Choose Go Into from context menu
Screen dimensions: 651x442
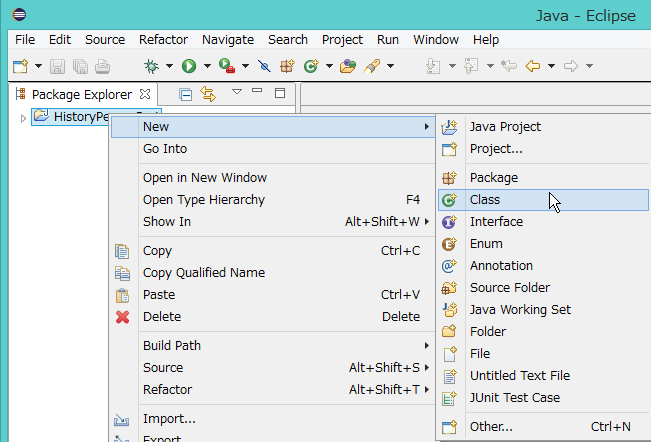tap(272, 149)
